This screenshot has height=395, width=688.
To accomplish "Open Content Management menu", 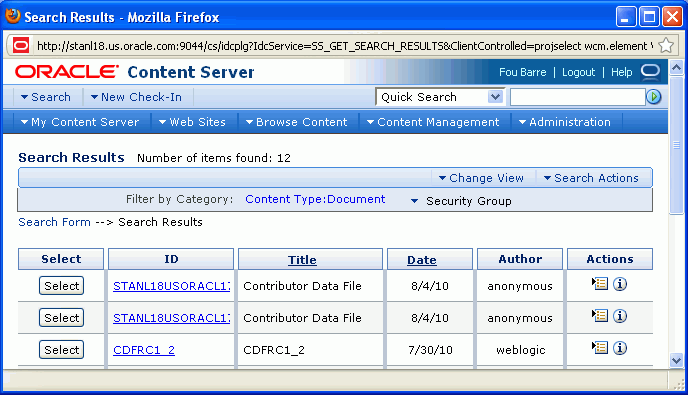I will coord(433,122).
